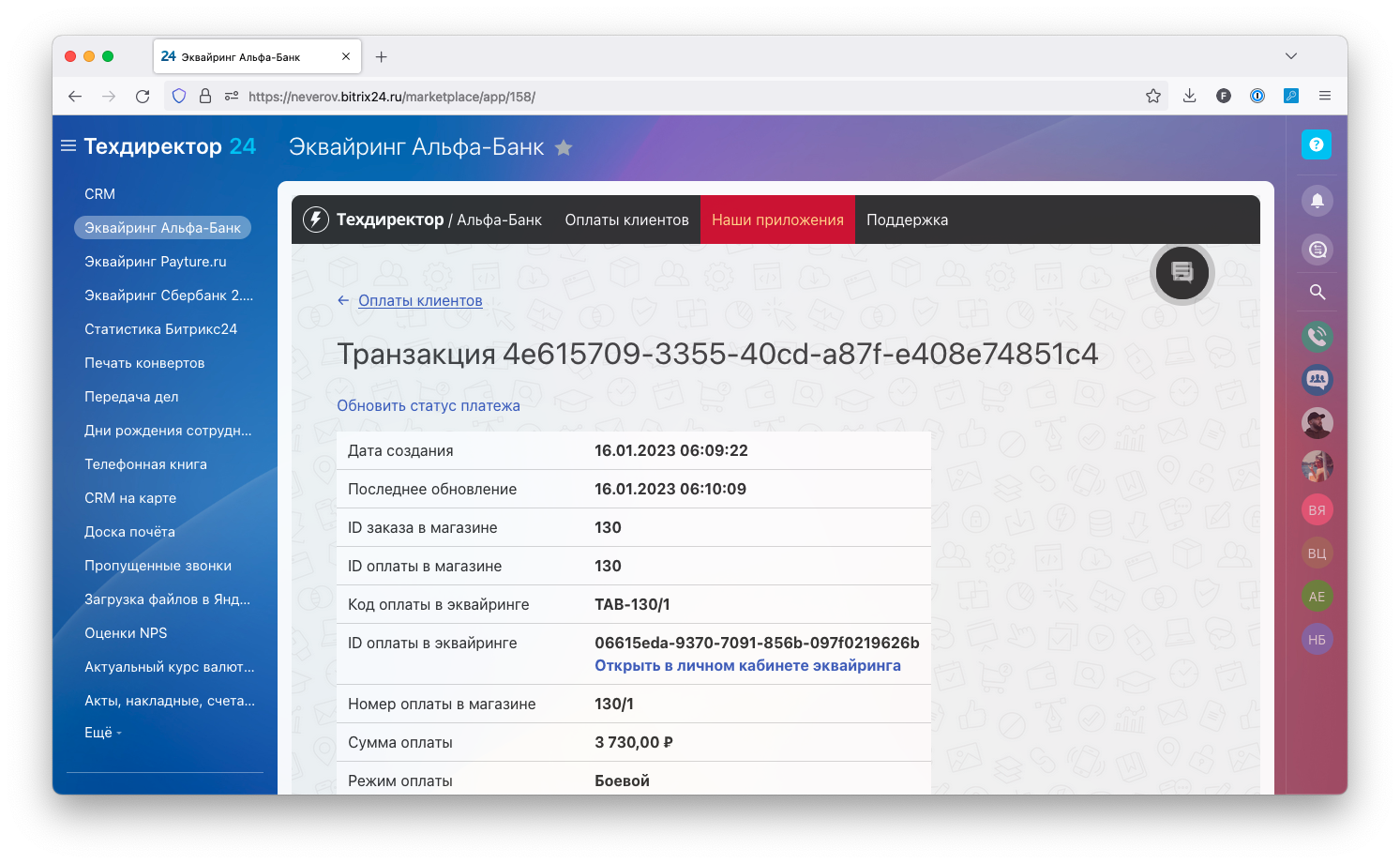Toggle the hamburger menu next to Техдиректор 24
This screenshot has height=864, width=1400.
(x=68, y=146)
